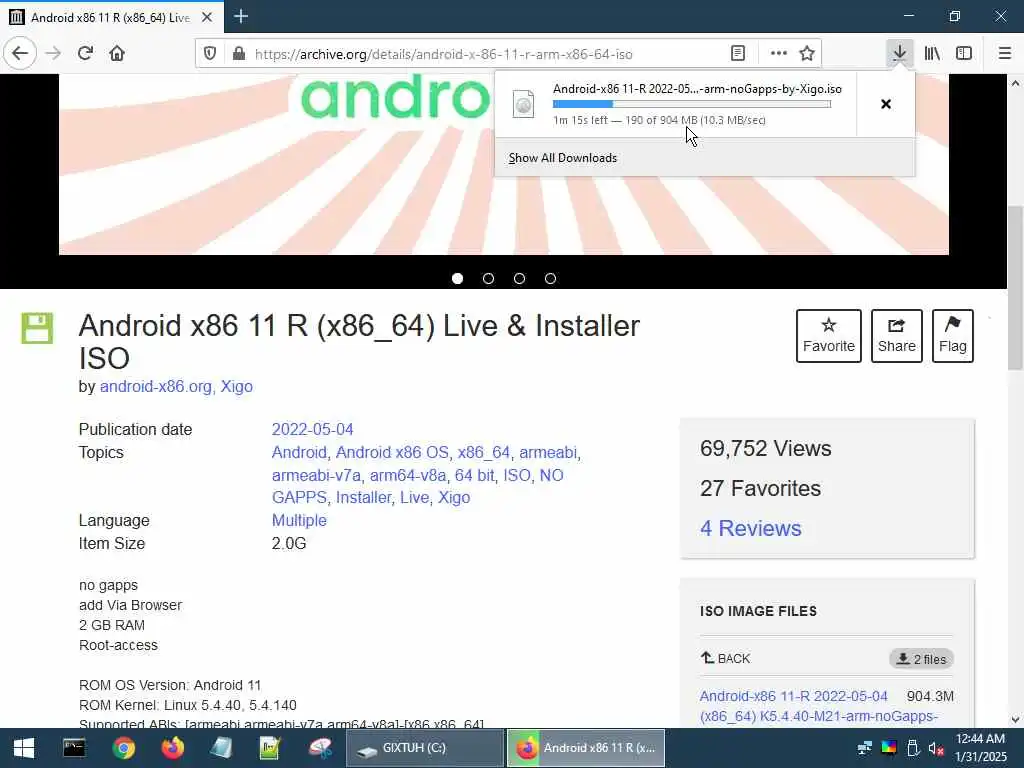Flag this item
The height and width of the screenshot is (768, 1024).
click(953, 336)
